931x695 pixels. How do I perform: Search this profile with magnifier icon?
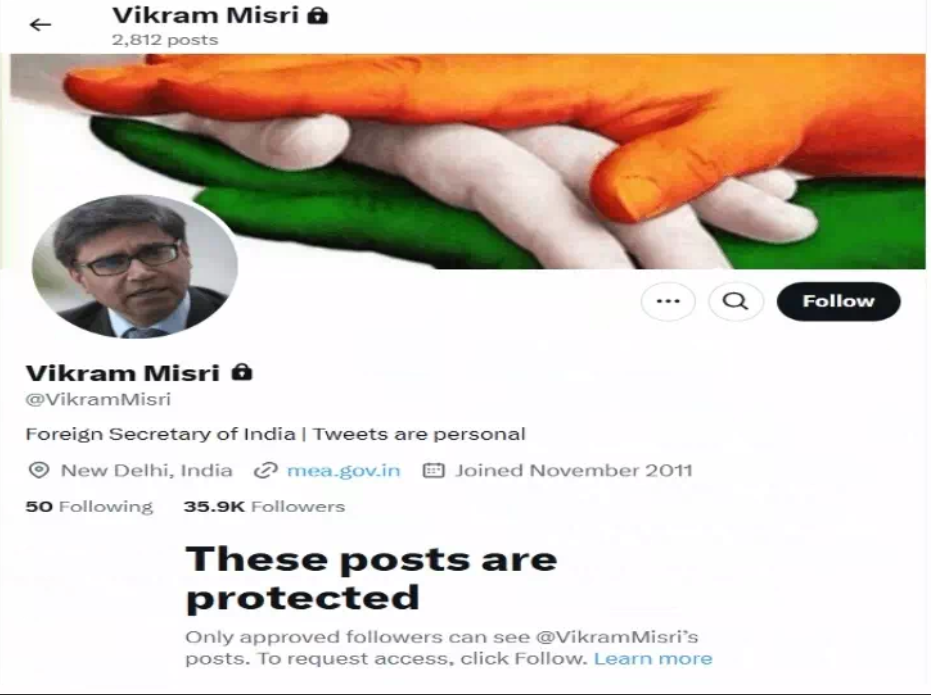[735, 302]
